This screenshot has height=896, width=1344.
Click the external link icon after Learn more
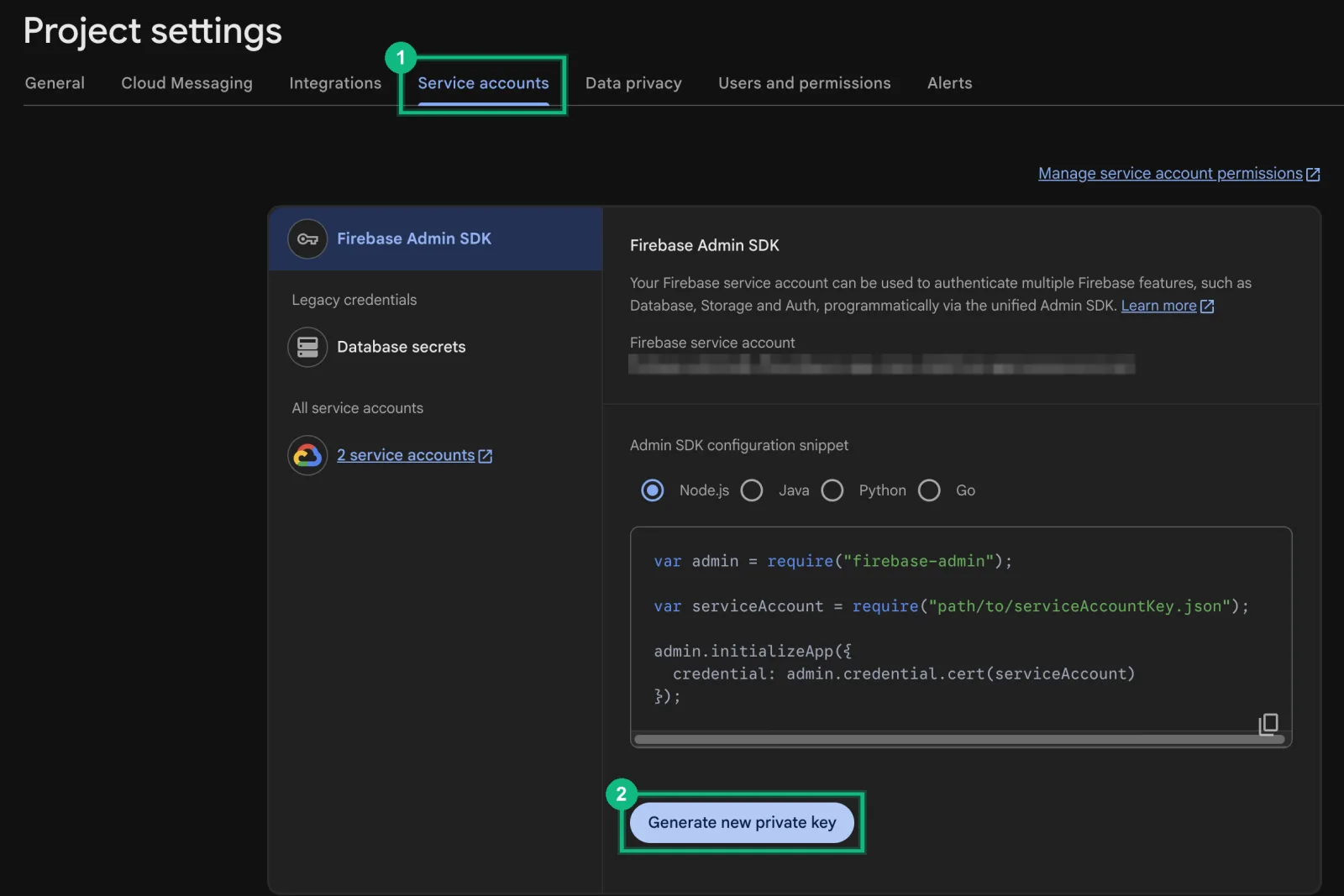1207,307
